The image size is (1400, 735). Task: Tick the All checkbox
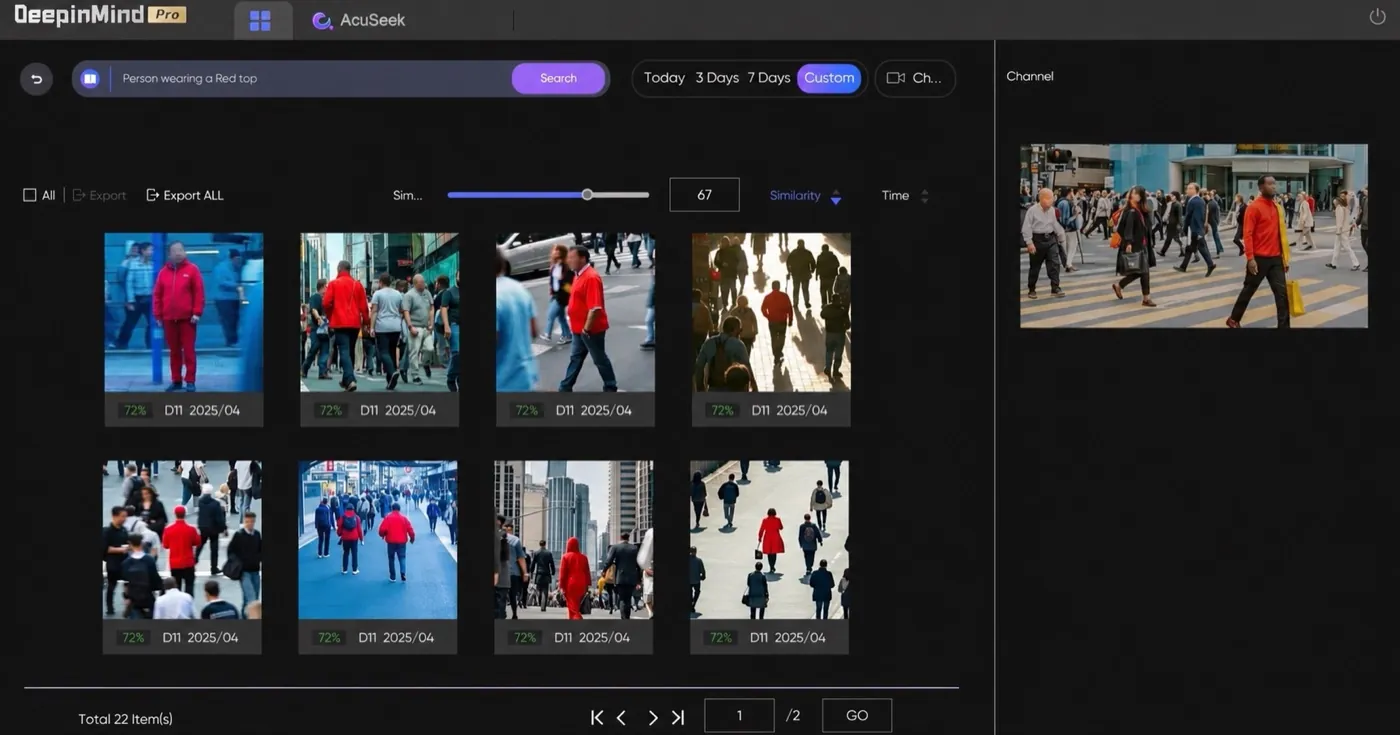pos(30,195)
